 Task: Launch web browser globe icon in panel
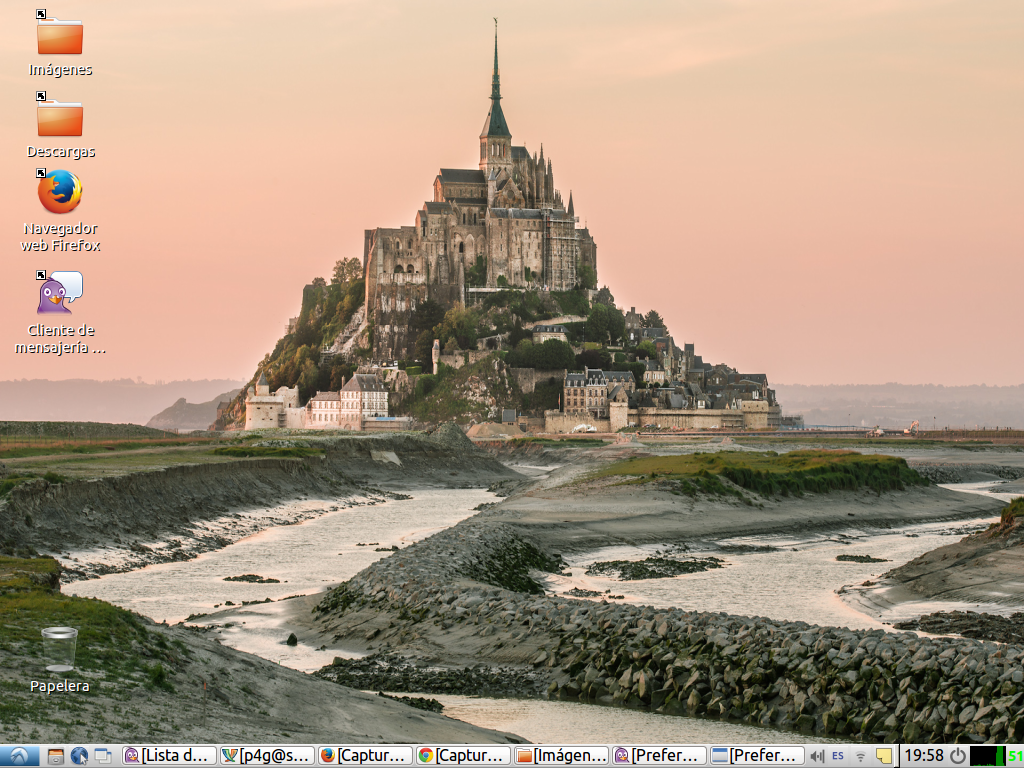point(79,756)
